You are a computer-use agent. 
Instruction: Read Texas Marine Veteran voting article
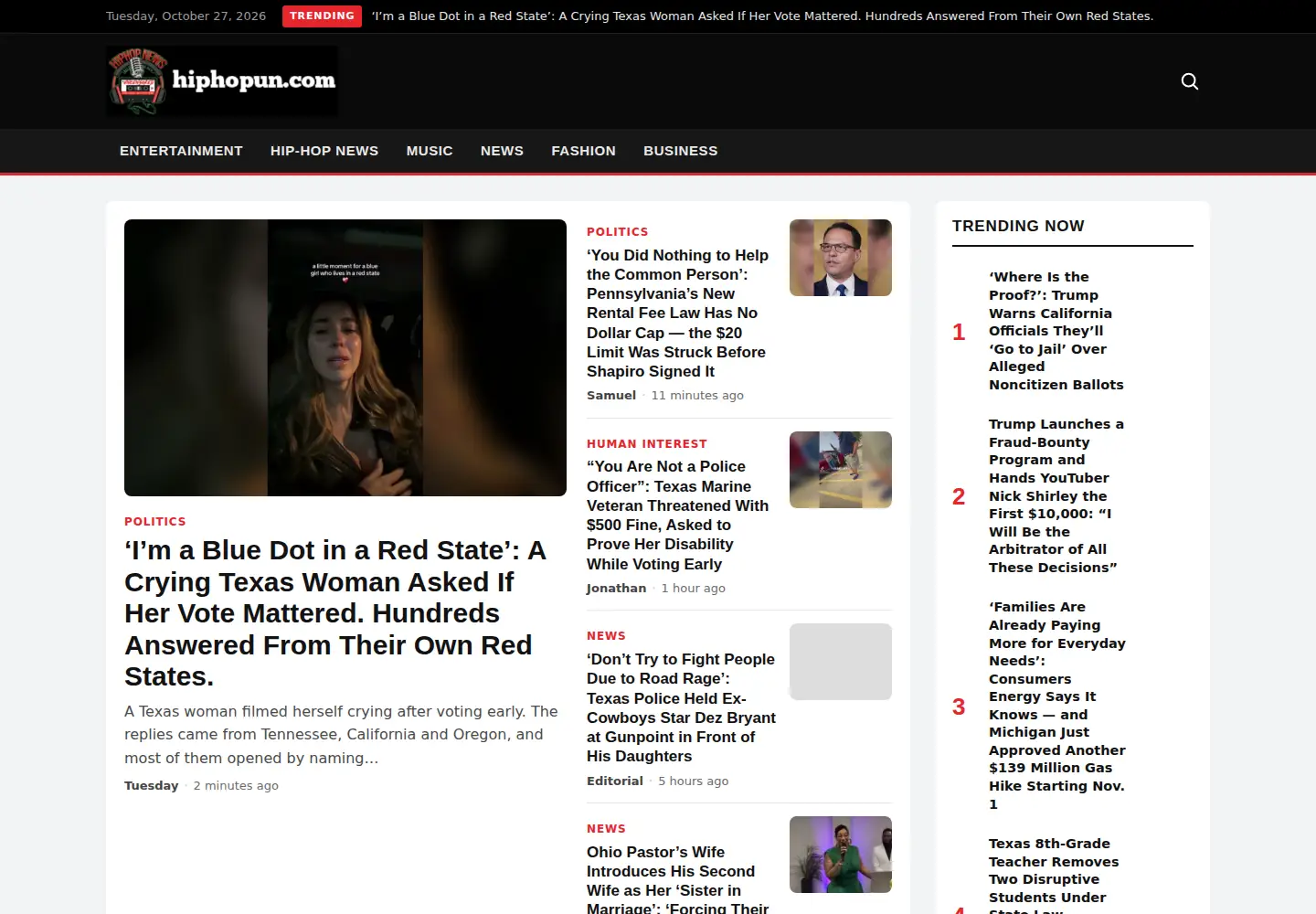[678, 515]
